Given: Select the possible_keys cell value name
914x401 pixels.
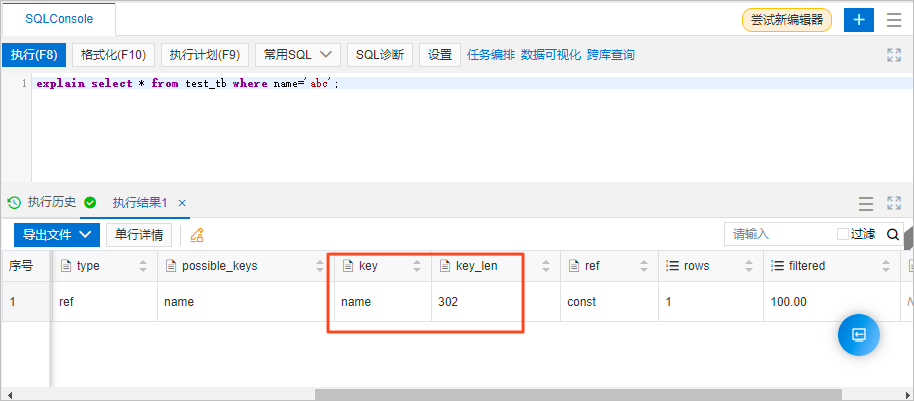Looking at the screenshot, I should click(245, 302).
